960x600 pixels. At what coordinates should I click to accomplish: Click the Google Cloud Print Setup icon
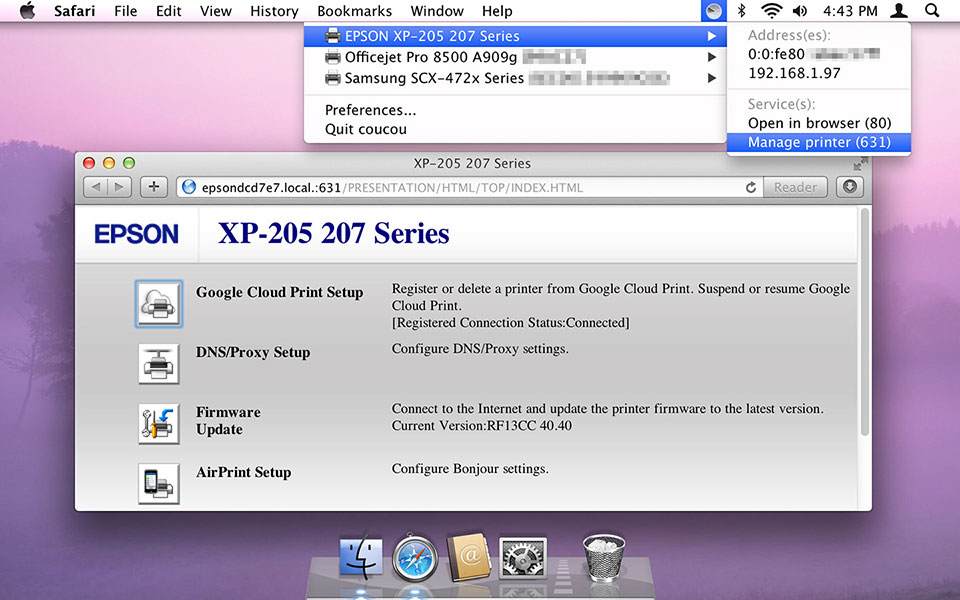[x=159, y=304]
